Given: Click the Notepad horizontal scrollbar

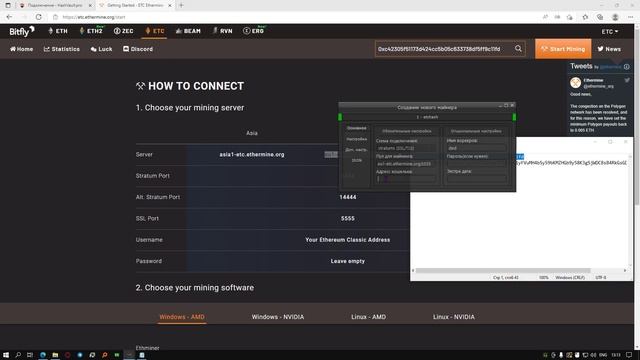Looking at the screenshot, I should click(502, 271).
